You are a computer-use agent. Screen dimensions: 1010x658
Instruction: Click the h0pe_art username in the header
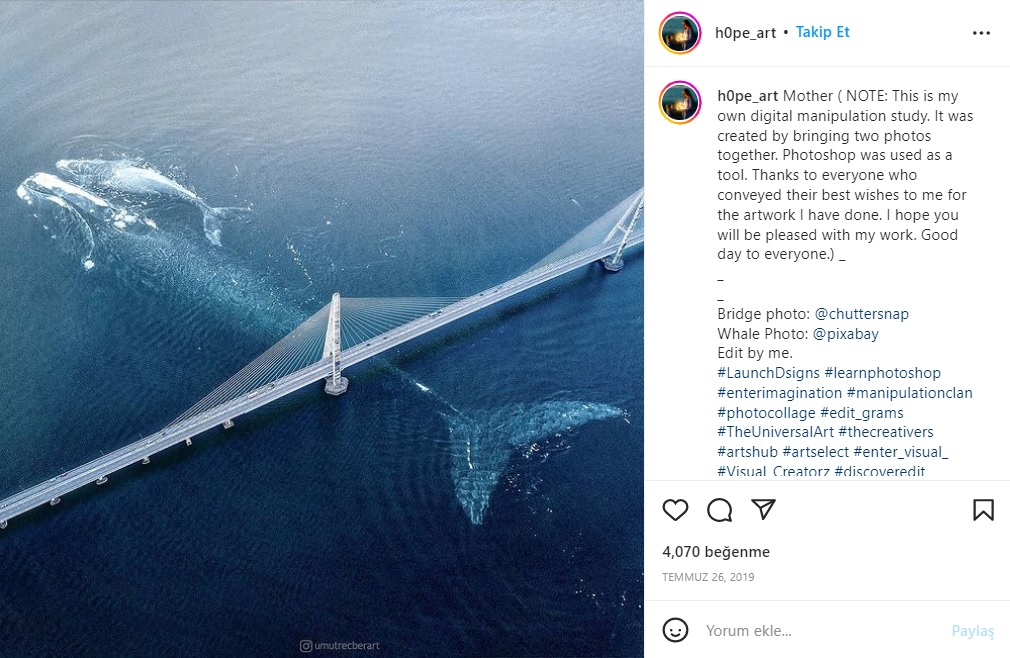pyautogui.click(x=745, y=33)
